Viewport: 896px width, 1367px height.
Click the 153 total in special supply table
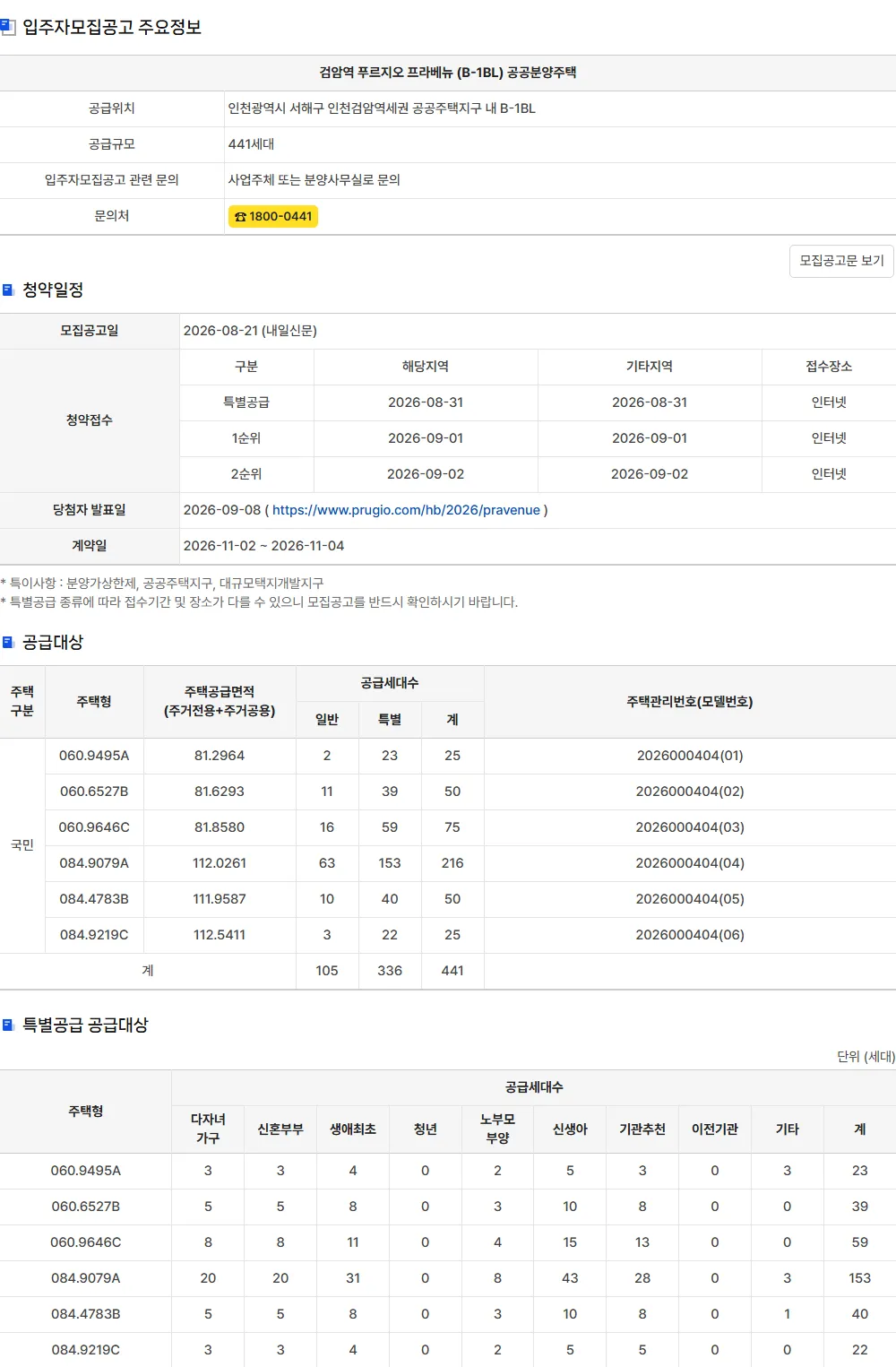point(860,1278)
